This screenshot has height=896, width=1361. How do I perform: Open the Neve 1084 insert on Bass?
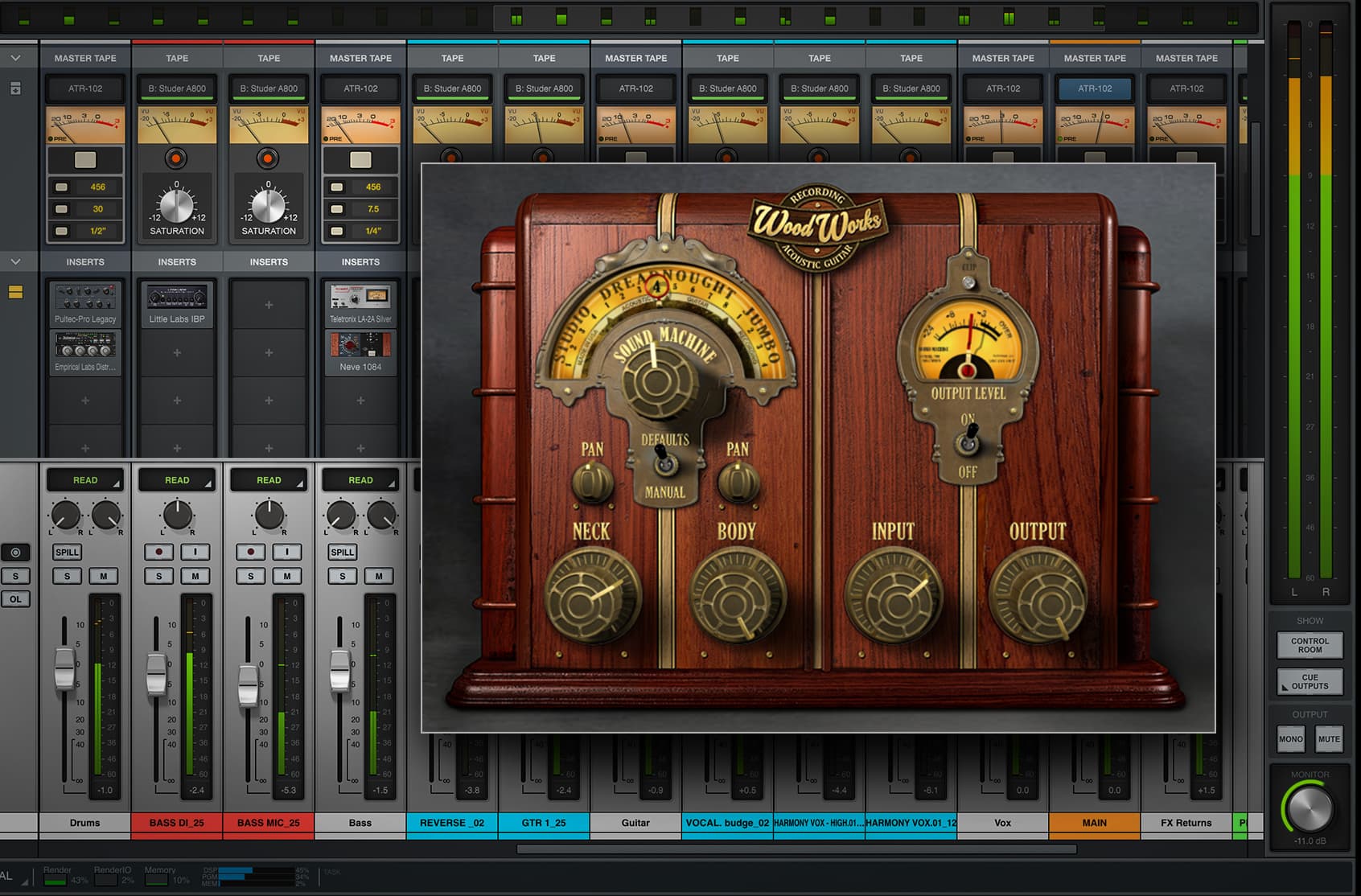360,351
